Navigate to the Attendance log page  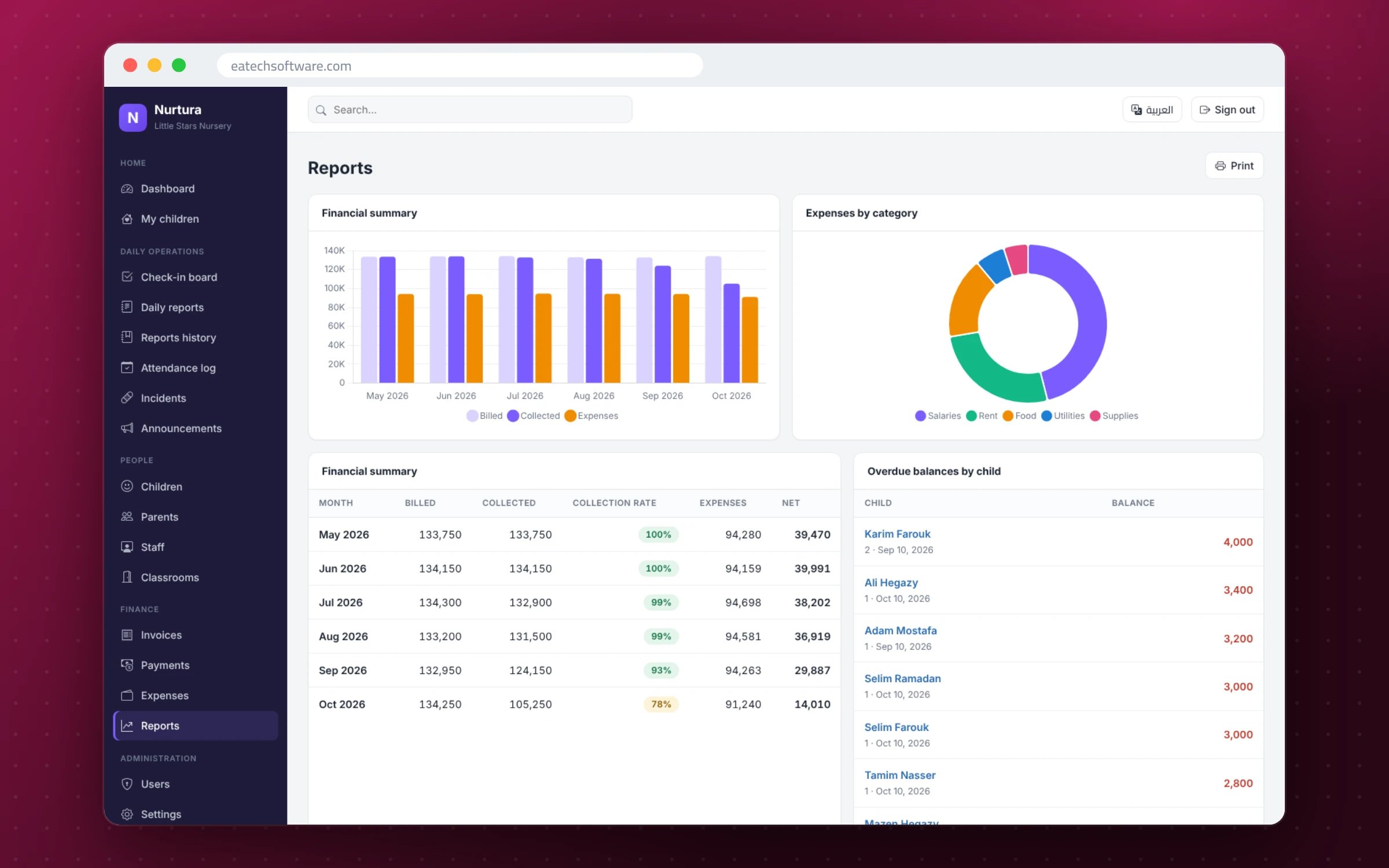(196, 367)
